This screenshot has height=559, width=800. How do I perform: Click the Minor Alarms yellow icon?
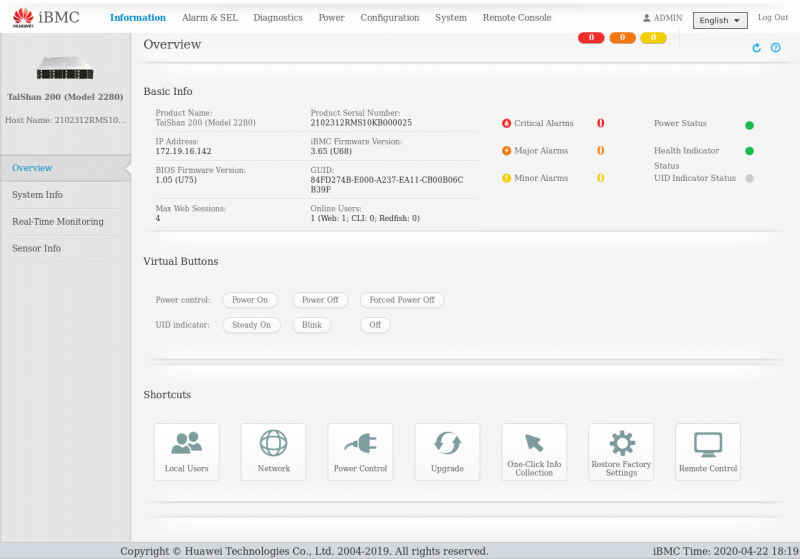(x=506, y=178)
